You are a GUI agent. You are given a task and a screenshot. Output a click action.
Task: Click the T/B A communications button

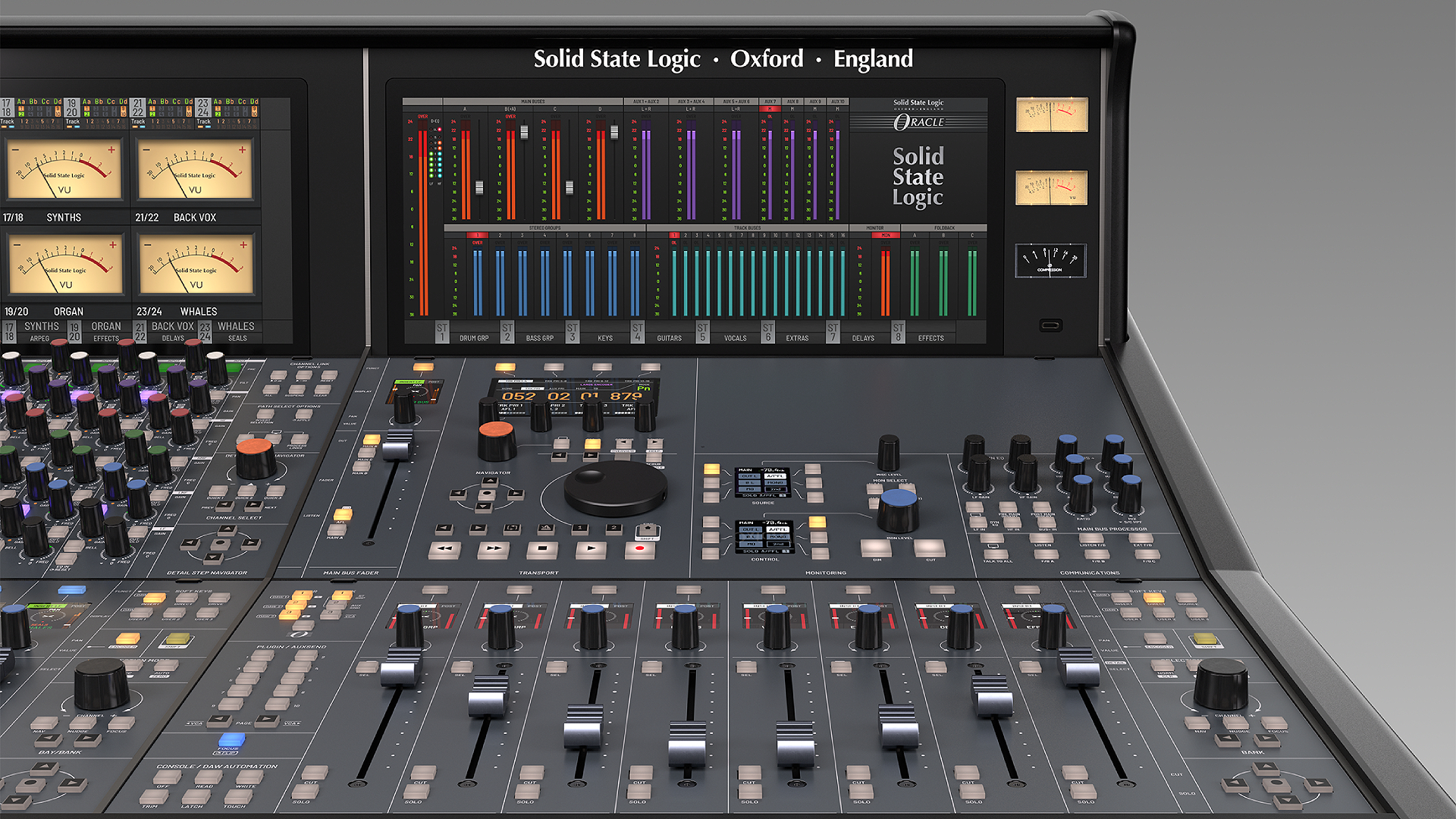pos(1046,554)
